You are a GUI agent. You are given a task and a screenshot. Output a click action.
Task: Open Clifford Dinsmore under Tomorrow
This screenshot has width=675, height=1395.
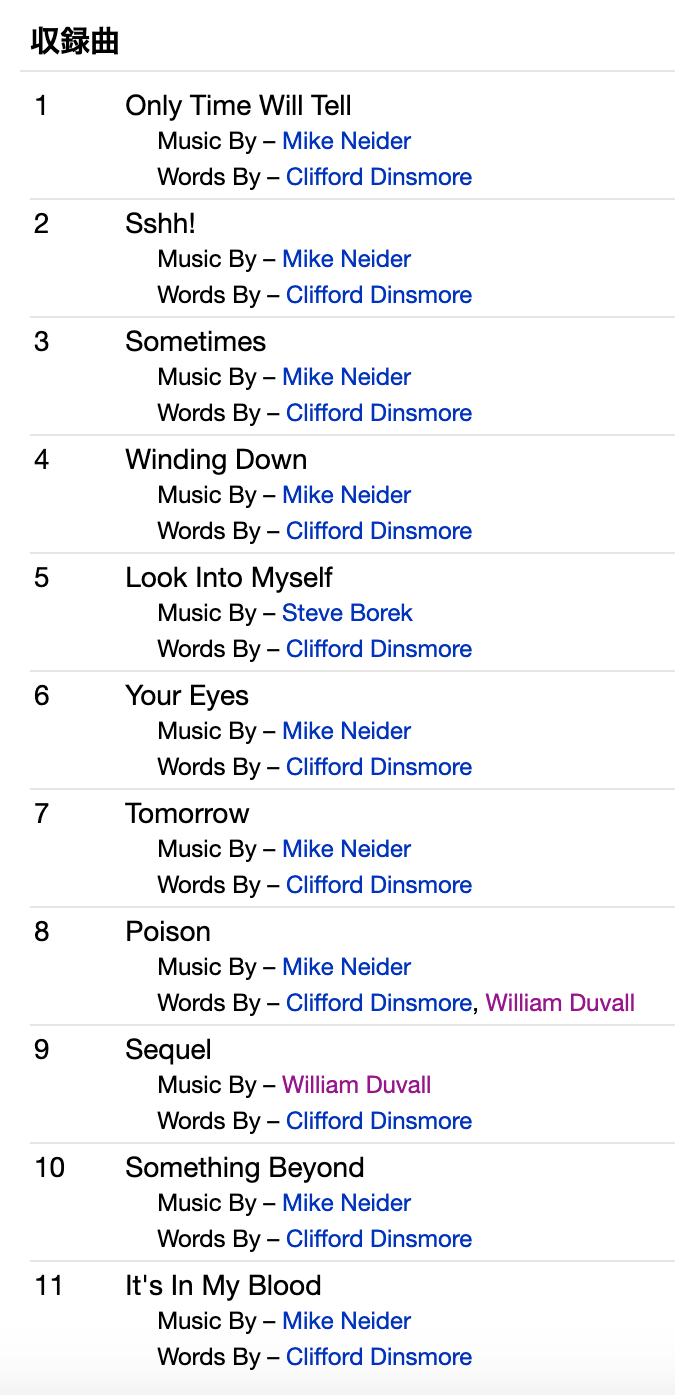tap(378, 885)
